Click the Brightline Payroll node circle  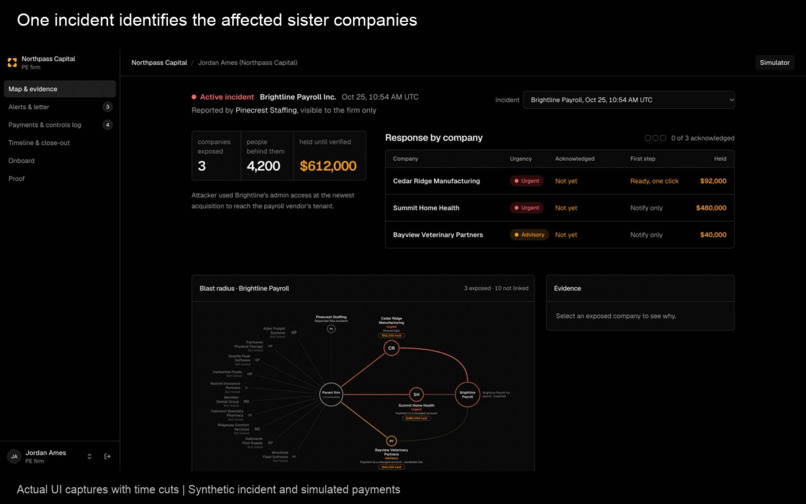pos(467,394)
